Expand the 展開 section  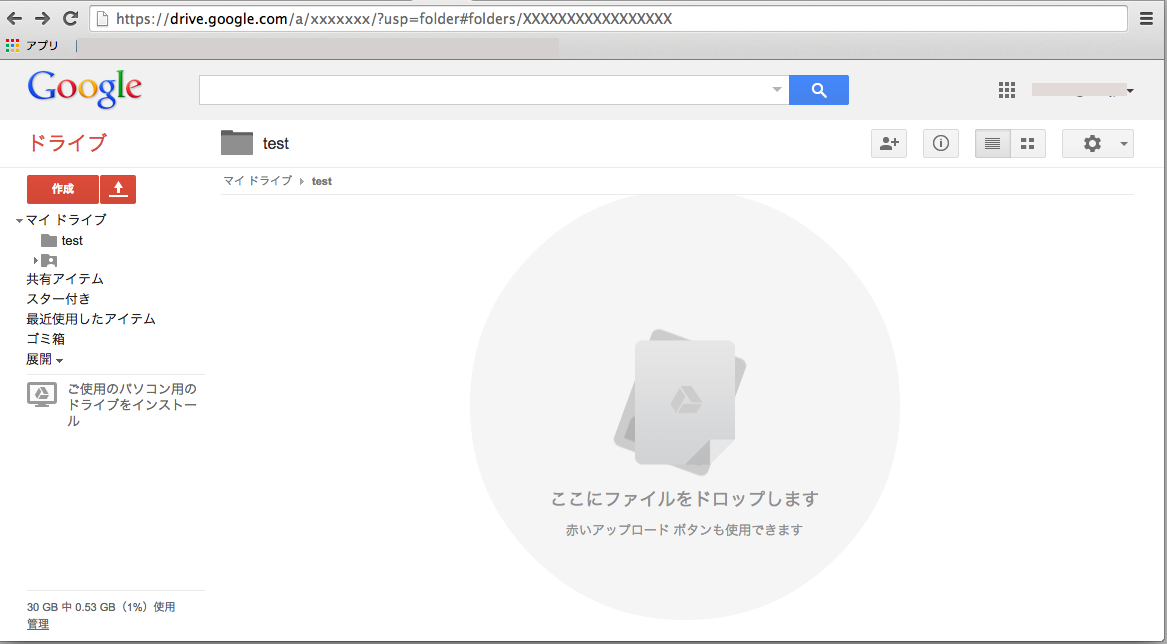pyautogui.click(x=44, y=358)
